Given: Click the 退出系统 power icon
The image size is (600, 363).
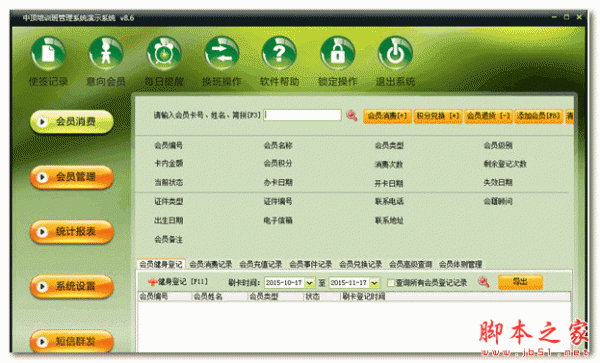Looking at the screenshot, I should click(x=395, y=54).
